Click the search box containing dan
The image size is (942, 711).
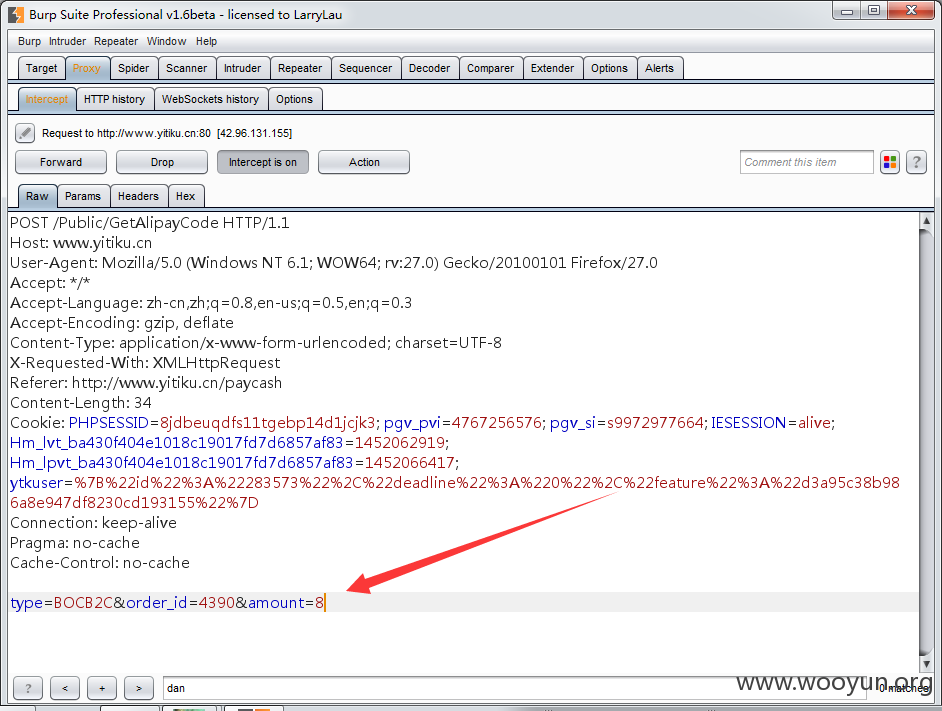[x=514, y=688]
